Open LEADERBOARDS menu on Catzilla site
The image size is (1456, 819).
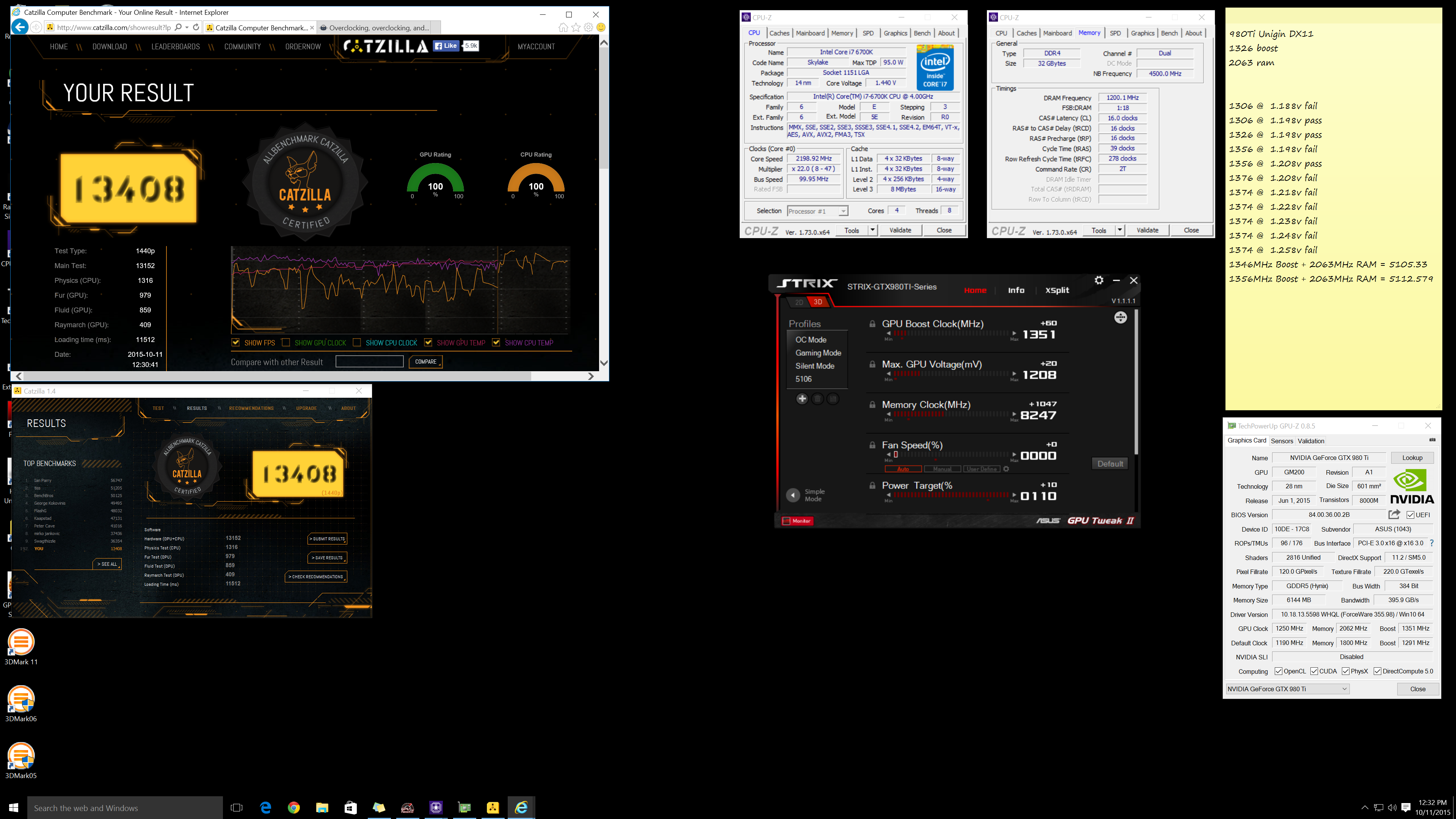pyautogui.click(x=175, y=46)
